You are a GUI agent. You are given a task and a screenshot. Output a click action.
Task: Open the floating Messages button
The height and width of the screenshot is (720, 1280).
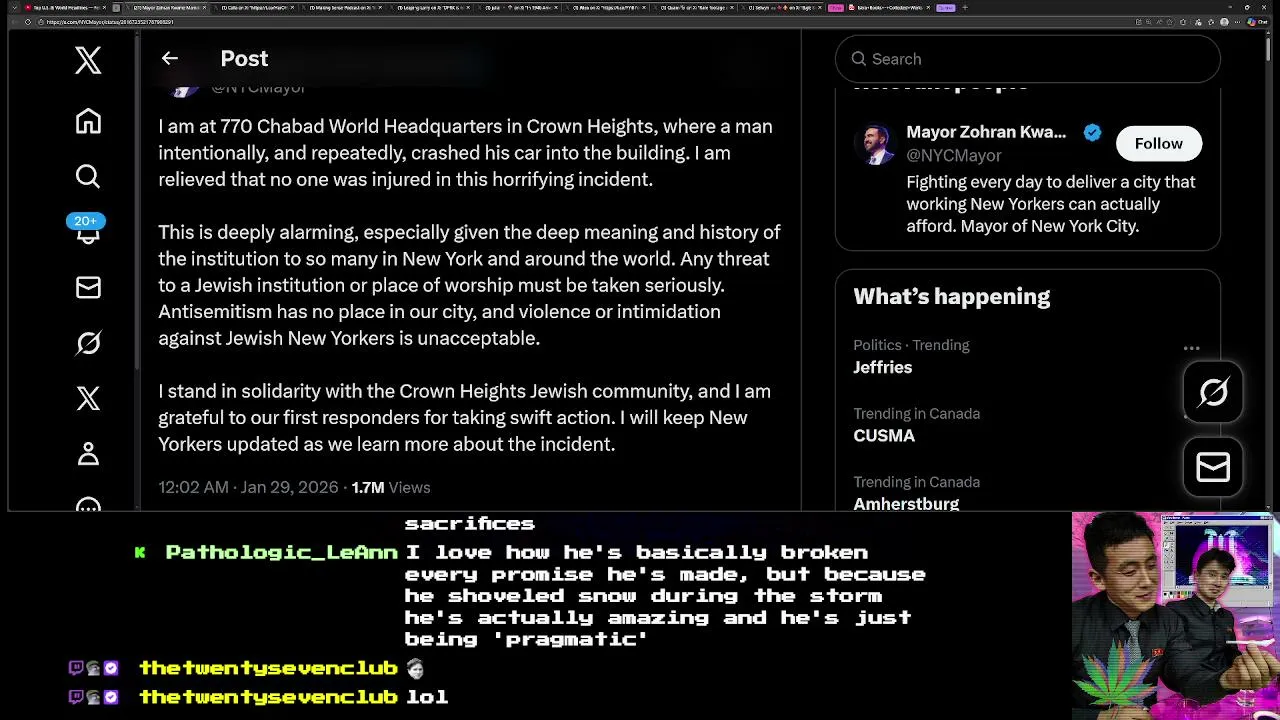[1213, 467]
